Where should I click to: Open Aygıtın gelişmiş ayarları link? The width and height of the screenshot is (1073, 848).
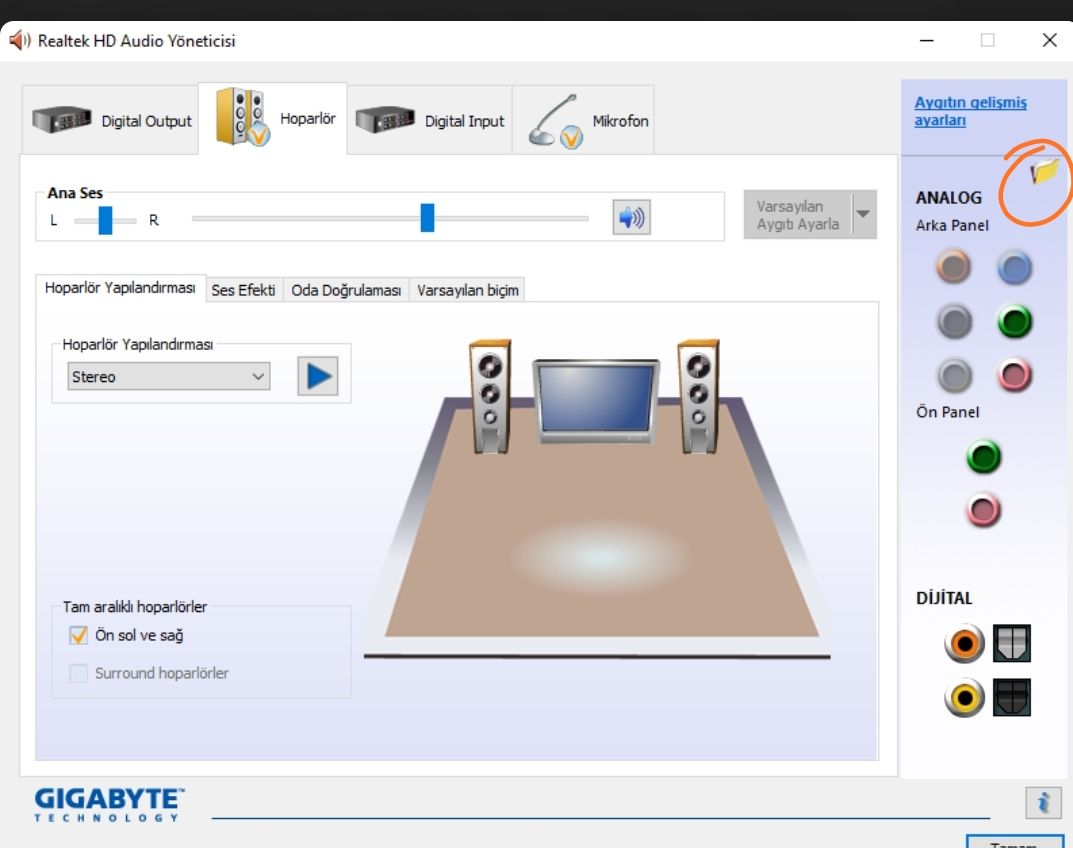tap(970, 111)
